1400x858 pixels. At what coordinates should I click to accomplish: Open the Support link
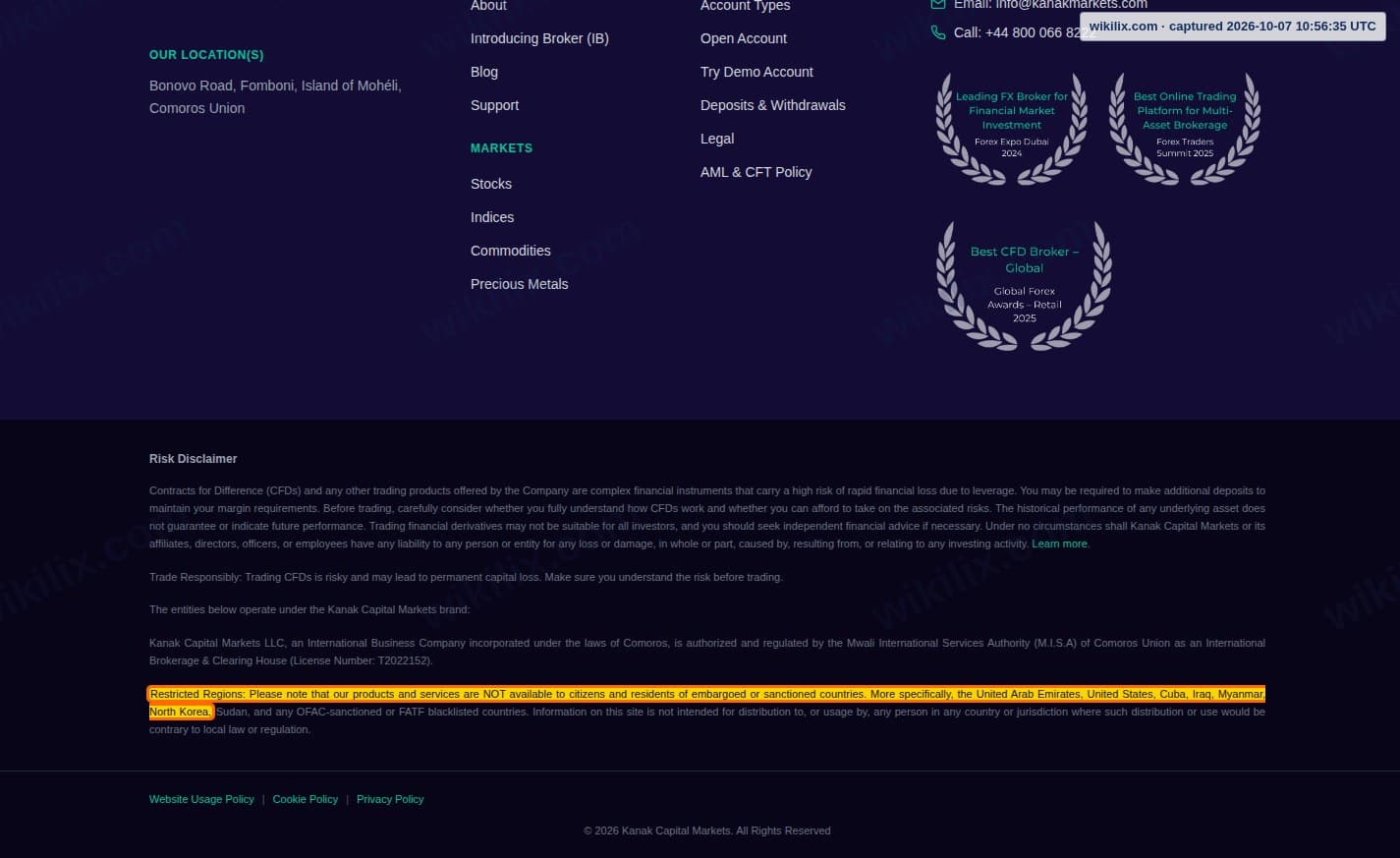(x=494, y=105)
